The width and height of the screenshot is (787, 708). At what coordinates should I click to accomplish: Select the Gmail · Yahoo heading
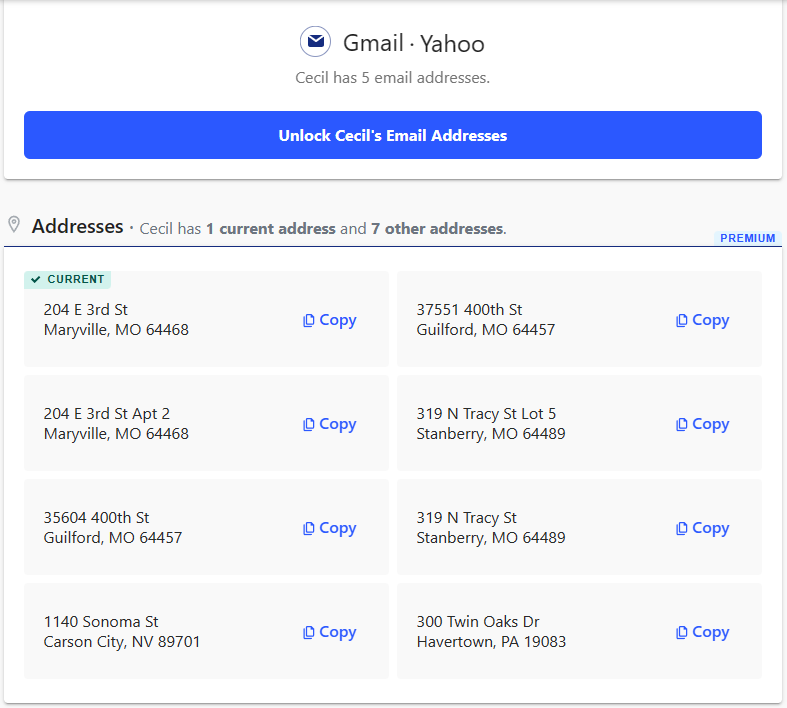pos(414,43)
